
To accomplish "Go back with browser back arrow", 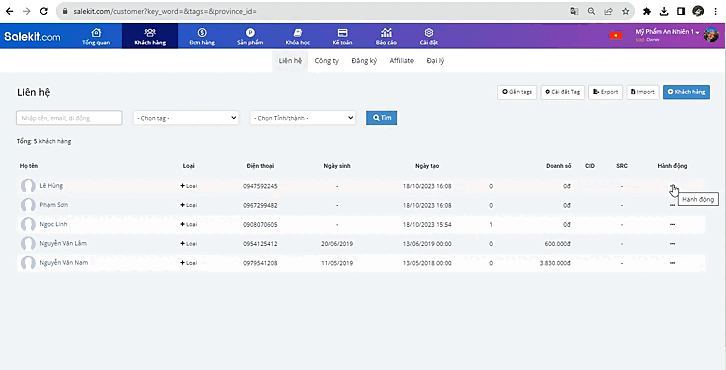I will click(10, 11).
